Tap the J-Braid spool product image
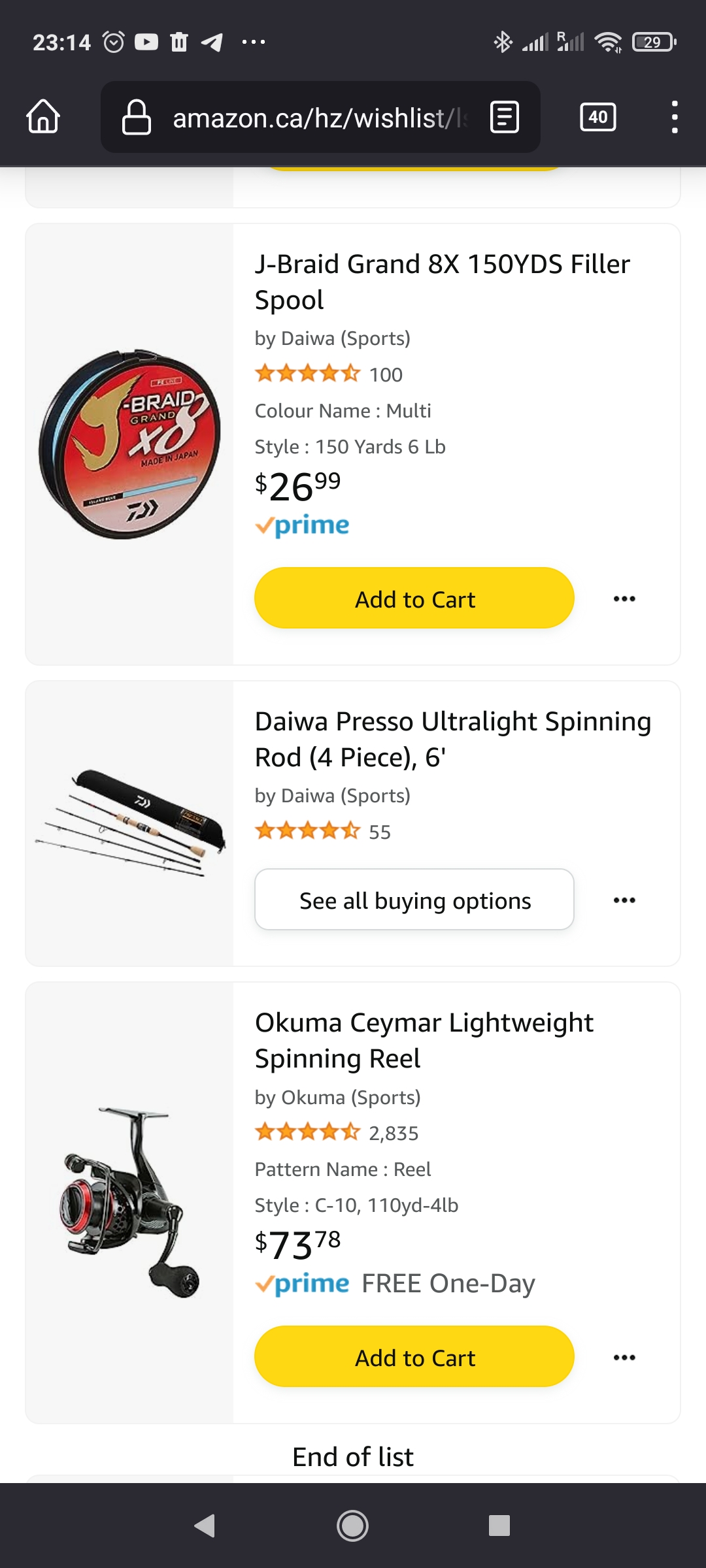Screen dimensions: 706x1568 tap(129, 444)
